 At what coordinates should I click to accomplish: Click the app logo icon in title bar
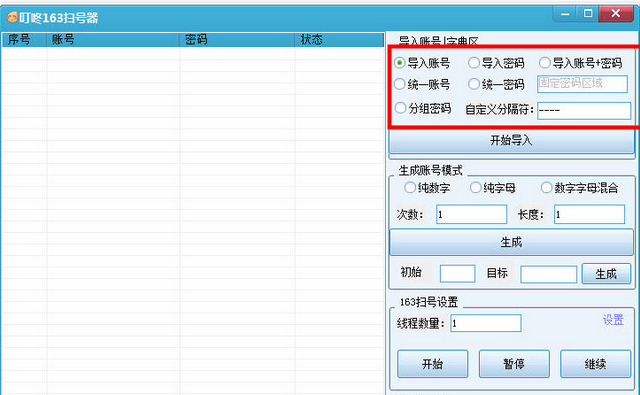12,18
